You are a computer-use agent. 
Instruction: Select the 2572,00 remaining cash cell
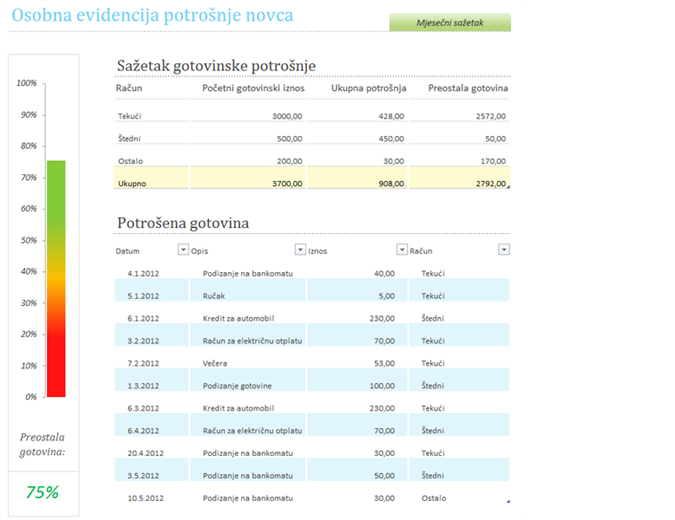[x=491, y=116]
